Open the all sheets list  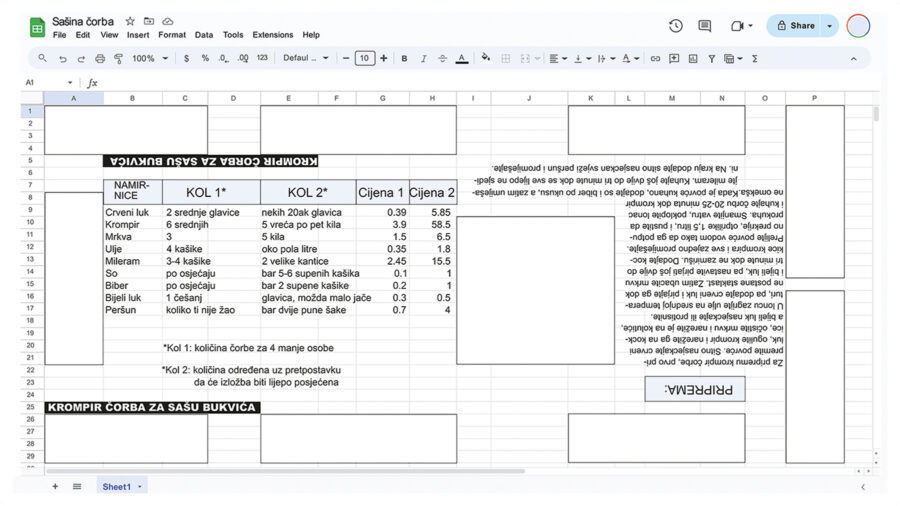[x=77, y=486]
